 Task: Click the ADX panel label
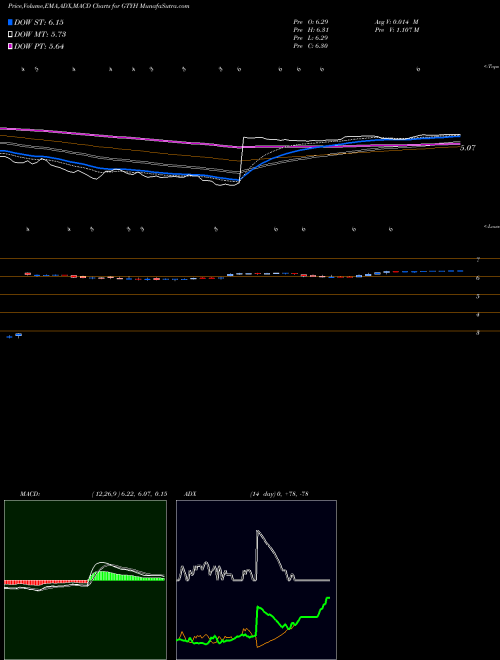(x=190, y=494)
